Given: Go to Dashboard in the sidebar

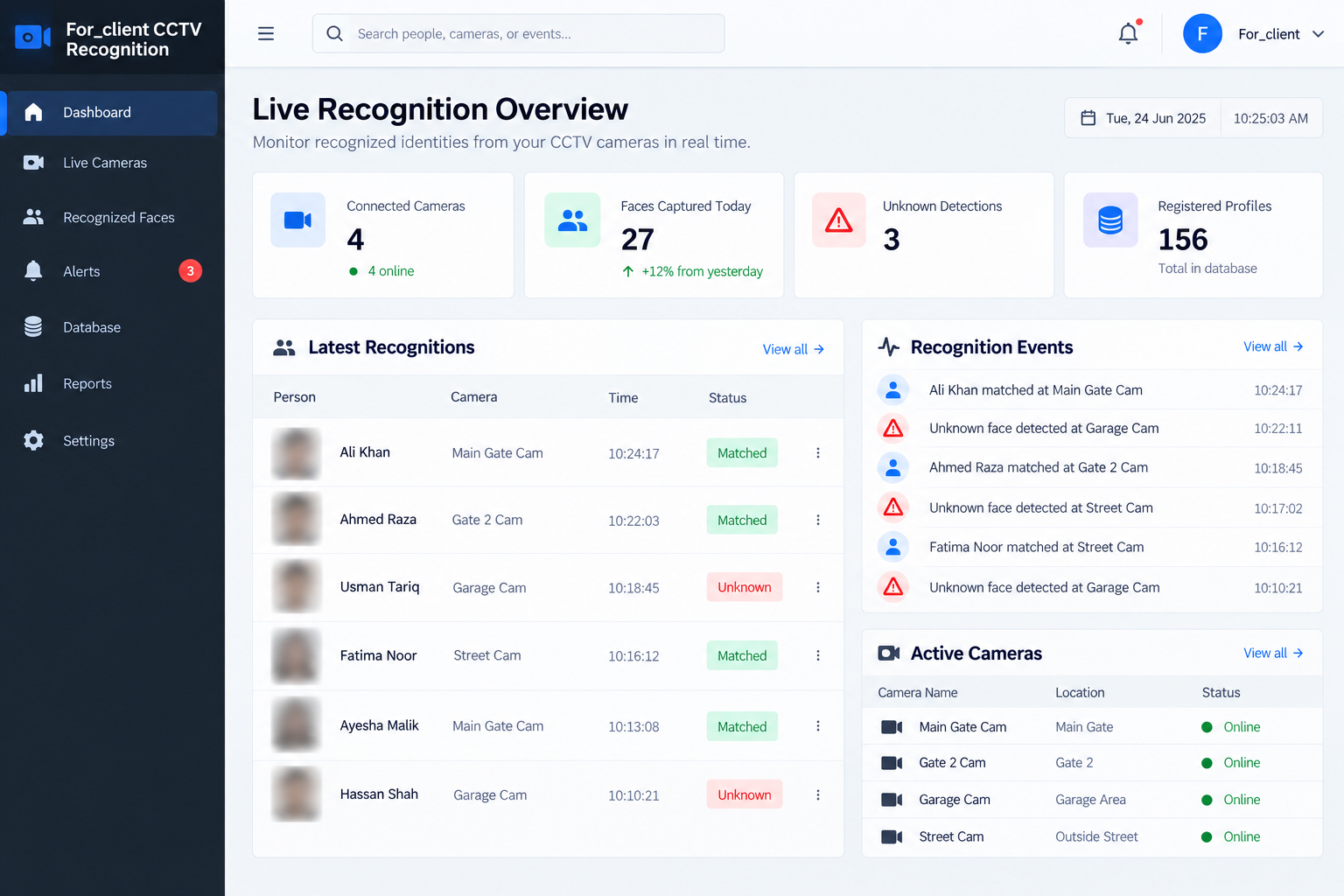Looking at the screenshot, I should coord(112,113).
